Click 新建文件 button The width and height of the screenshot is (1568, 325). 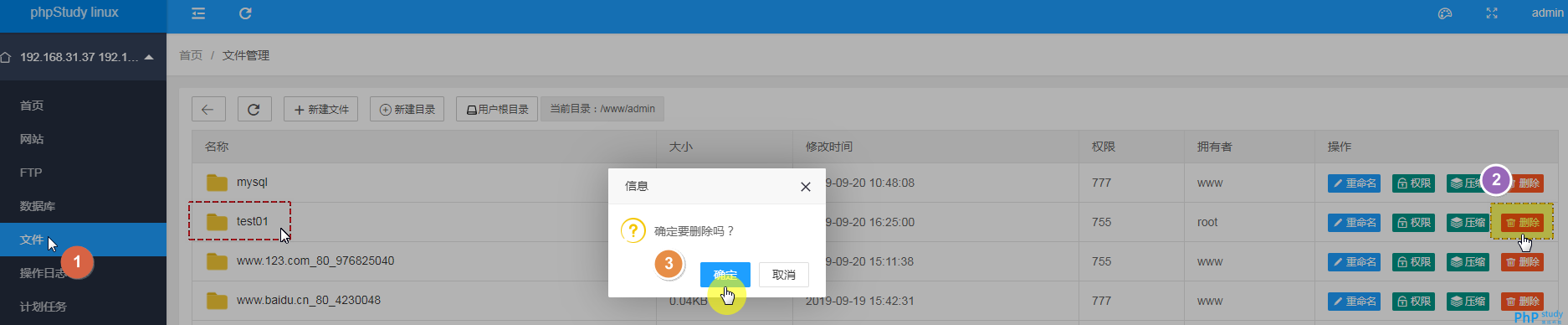pyautogui.click(x=321, y=109)
